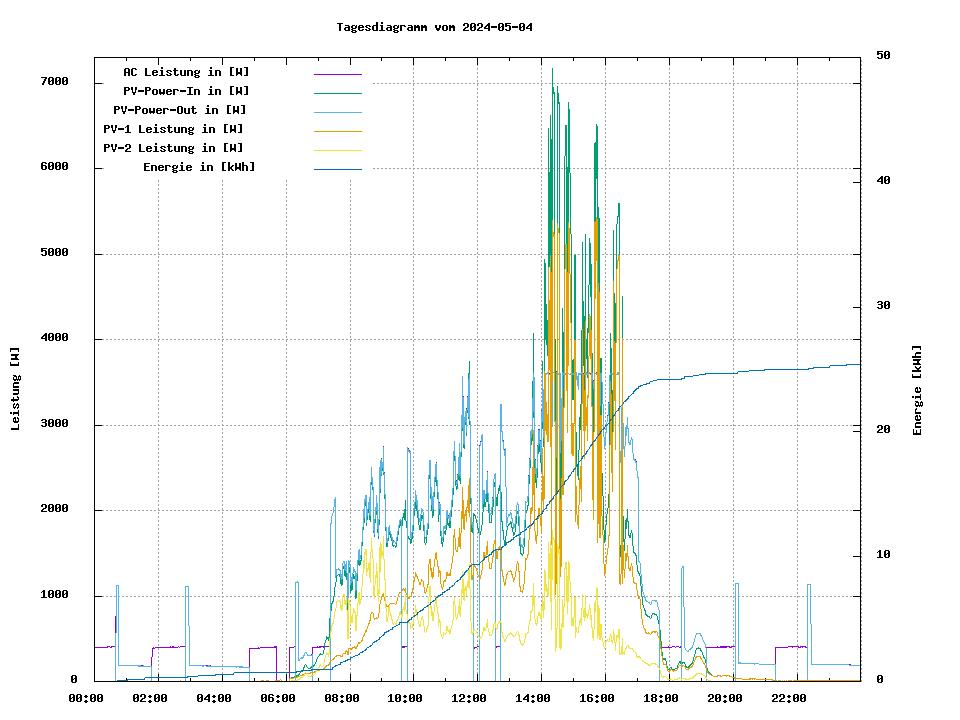This screenshot has height=720, width=960.
Task: Click the 3000 tick on the power axis
Action: tap(53, 424)
